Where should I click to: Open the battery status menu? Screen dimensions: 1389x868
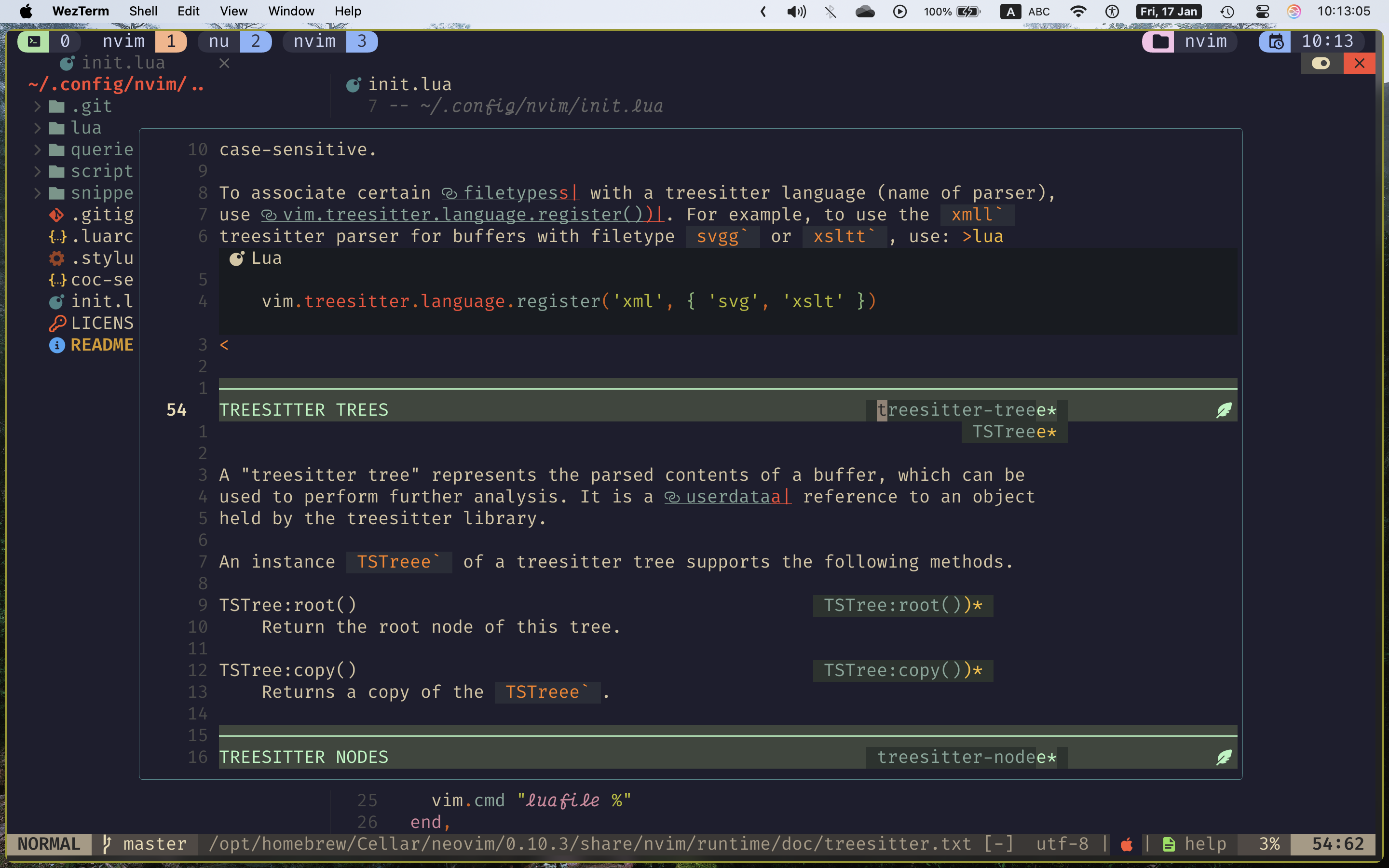point(952,12)
